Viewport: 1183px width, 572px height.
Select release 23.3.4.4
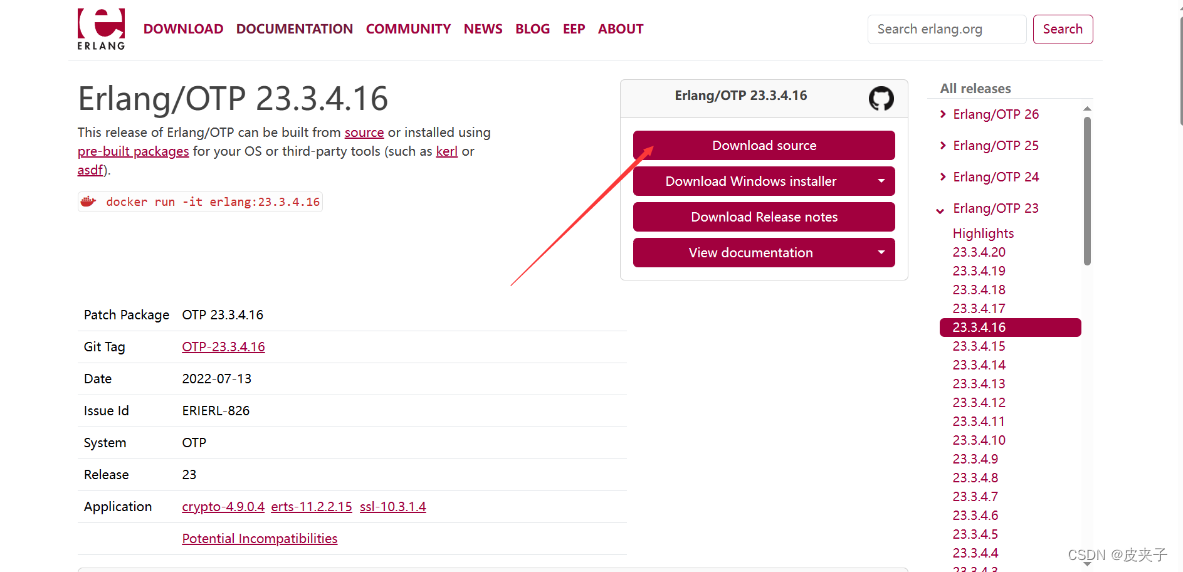click(x=976, y=553)
